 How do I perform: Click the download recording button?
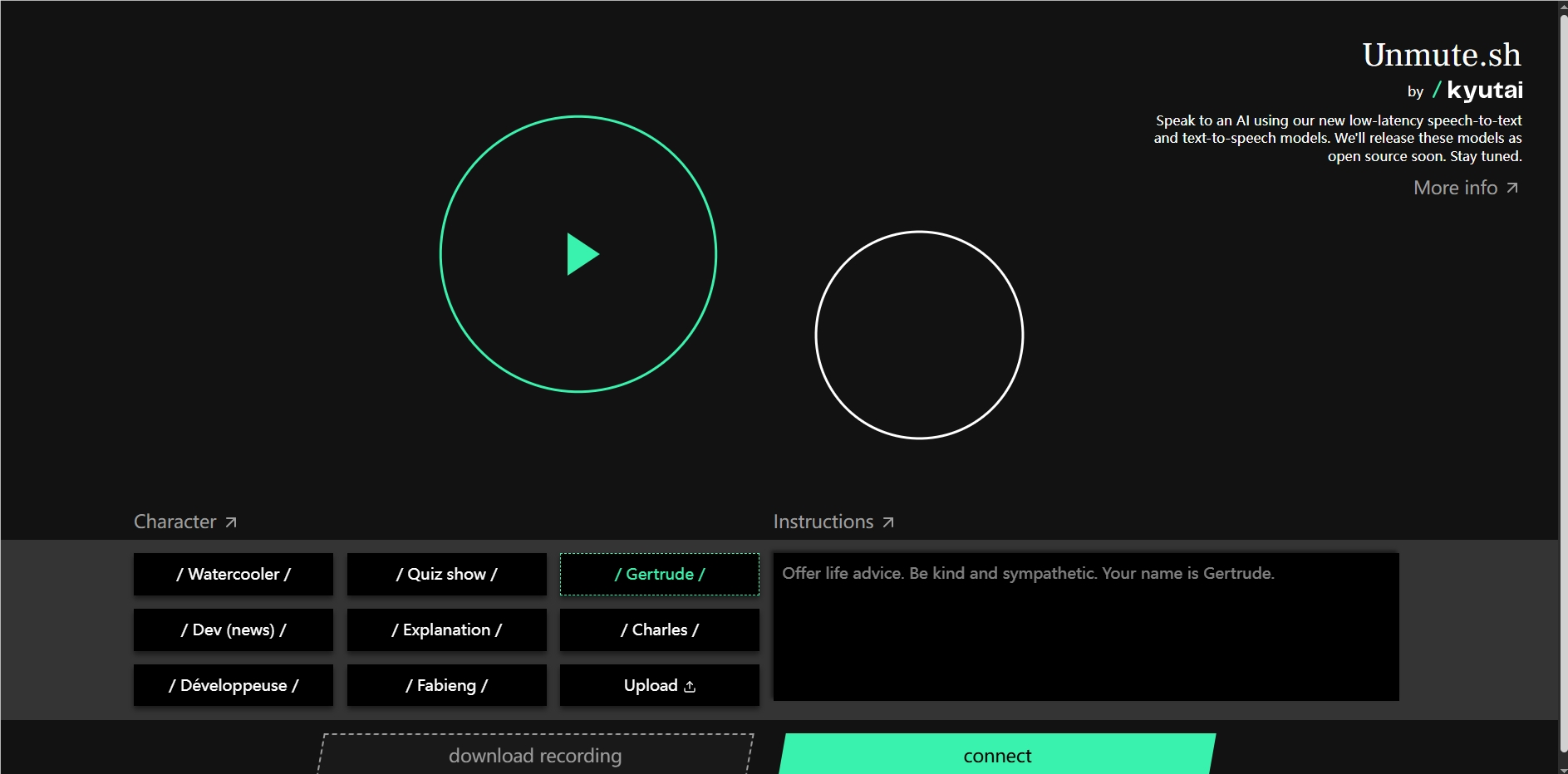[x=535, y=755]
